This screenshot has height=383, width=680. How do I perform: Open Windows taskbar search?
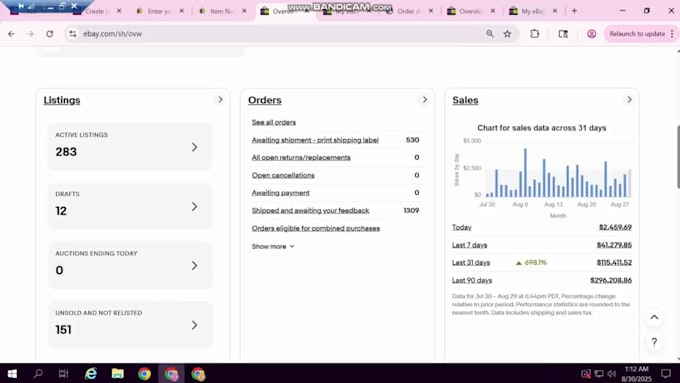pos(38,373)
